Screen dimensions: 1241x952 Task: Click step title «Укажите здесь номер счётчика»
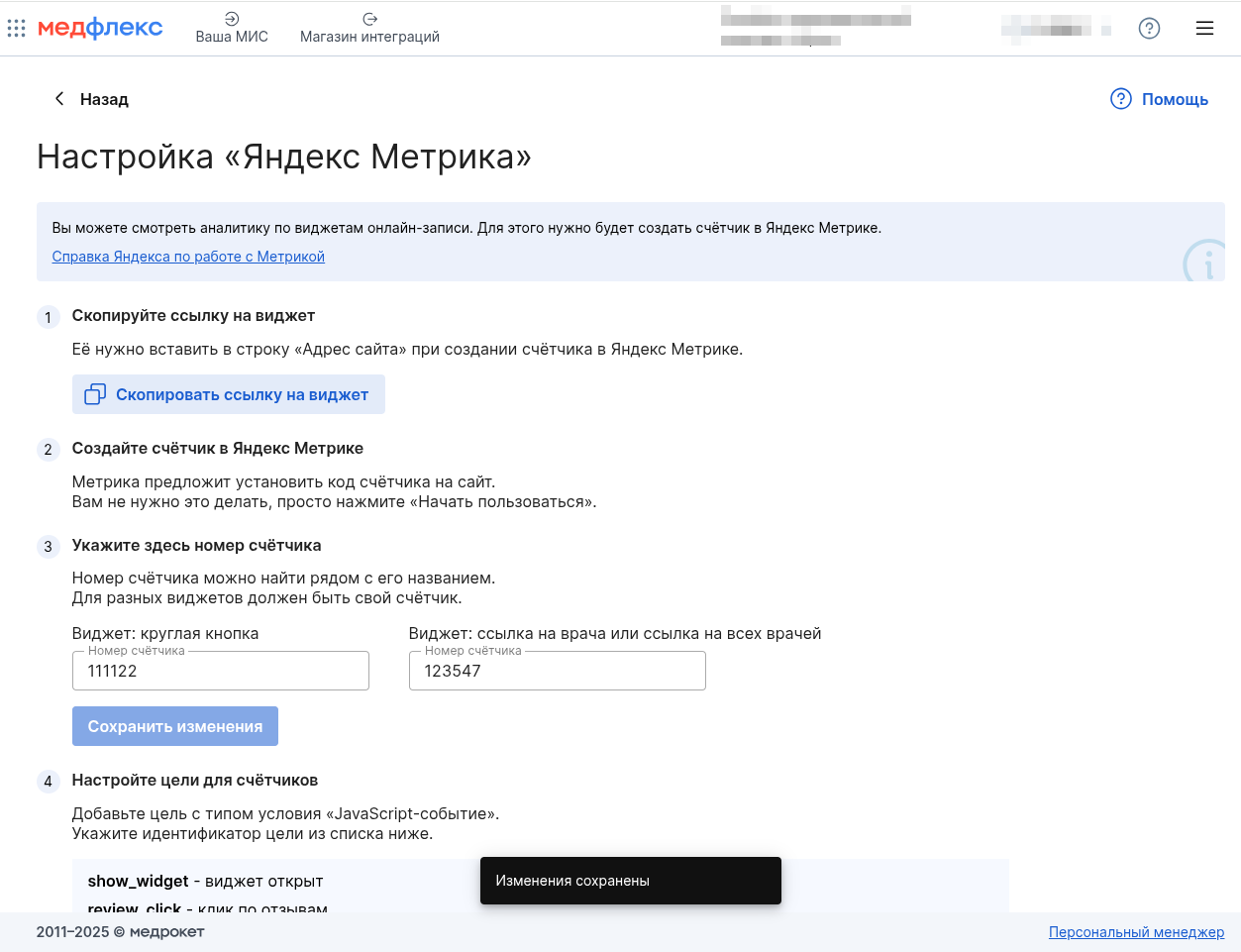(x=196, y=546)
